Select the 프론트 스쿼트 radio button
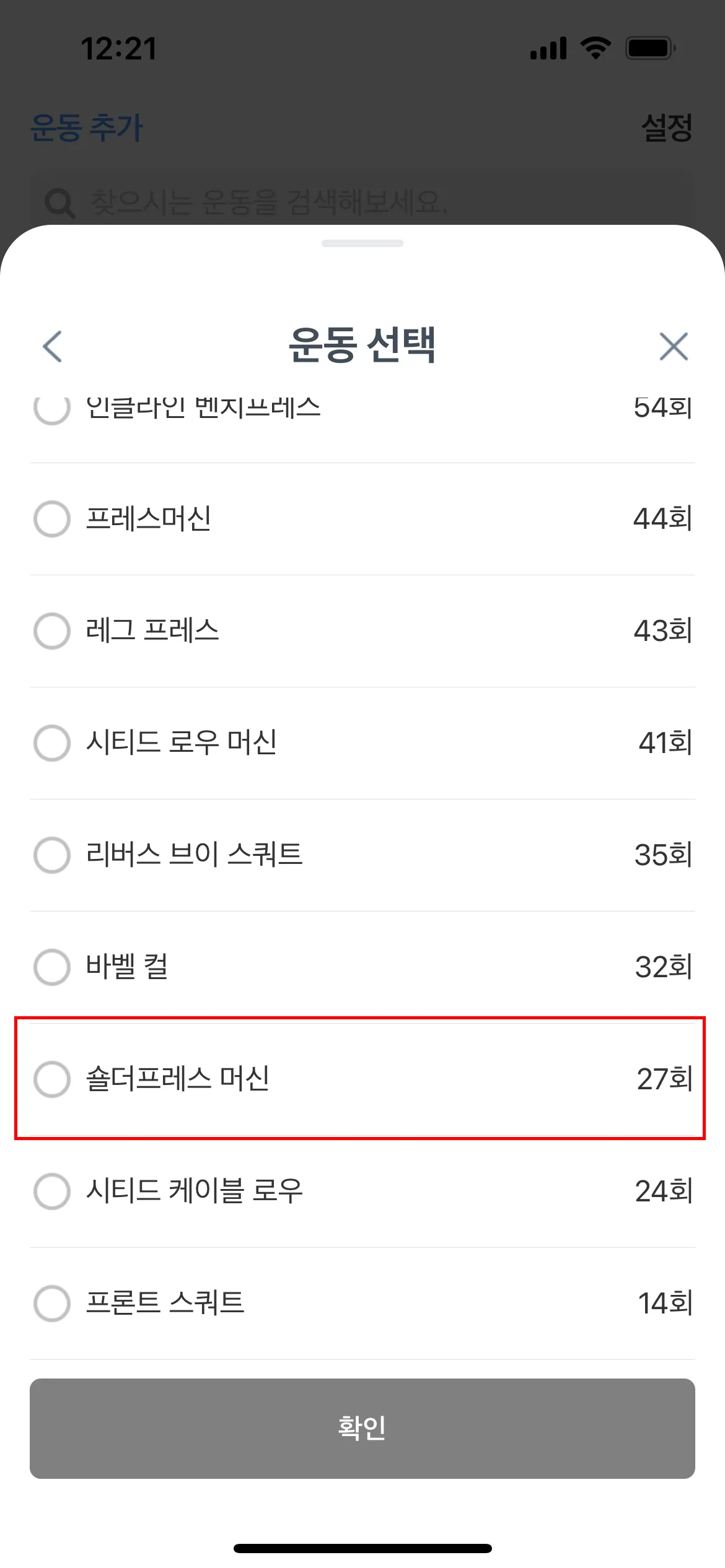 click(x=52, y=1304)
